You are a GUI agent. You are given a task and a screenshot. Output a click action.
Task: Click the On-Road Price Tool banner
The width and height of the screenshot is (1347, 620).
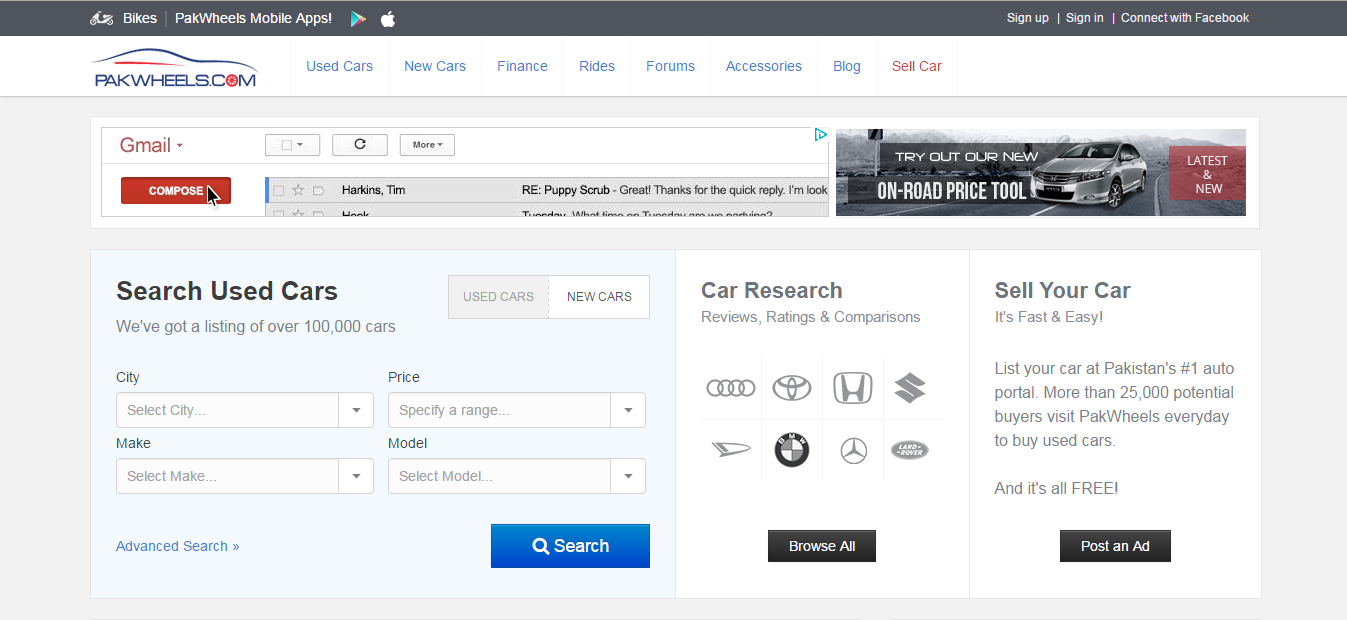tap(1040, 172)
